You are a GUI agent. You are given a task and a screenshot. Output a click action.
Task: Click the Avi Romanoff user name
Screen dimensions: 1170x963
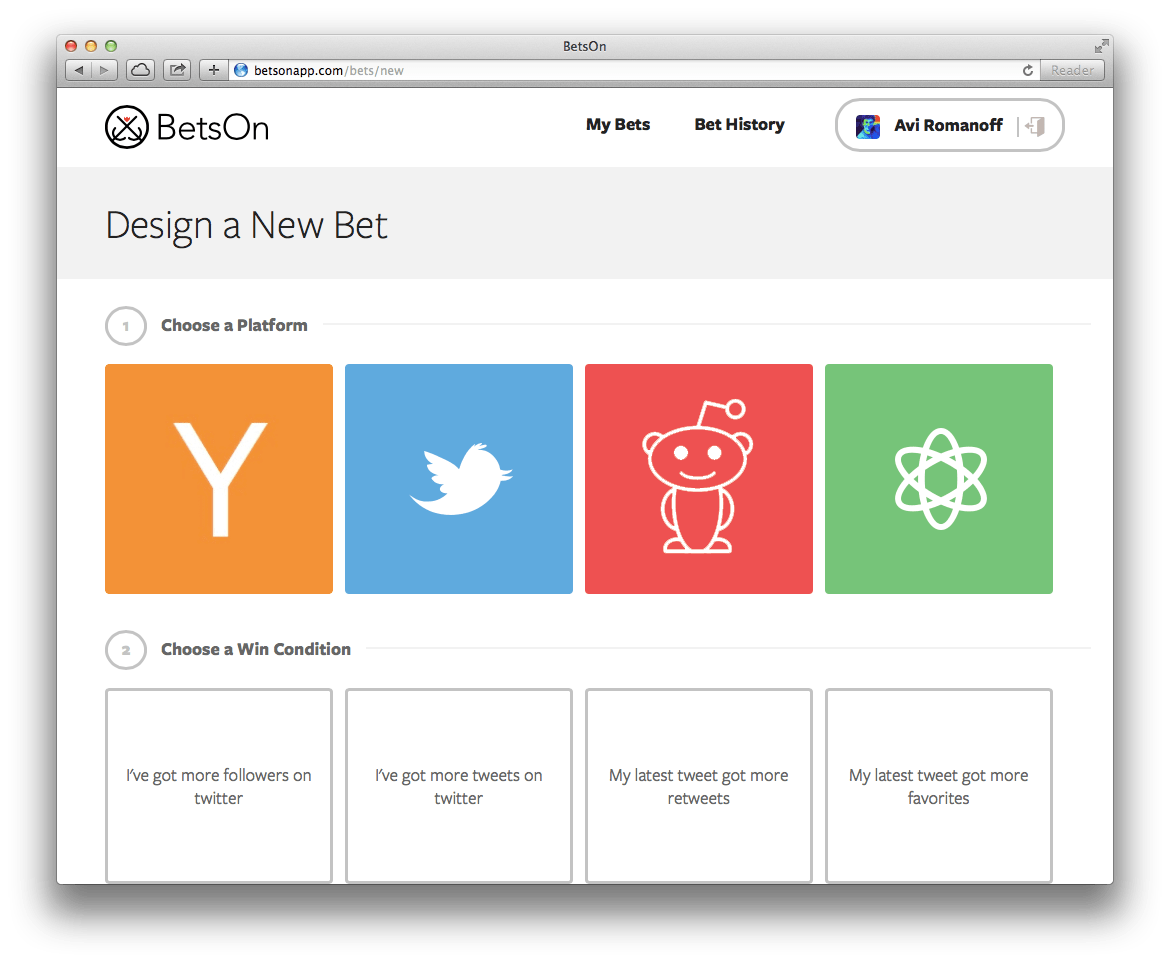[x=948, y=125]
